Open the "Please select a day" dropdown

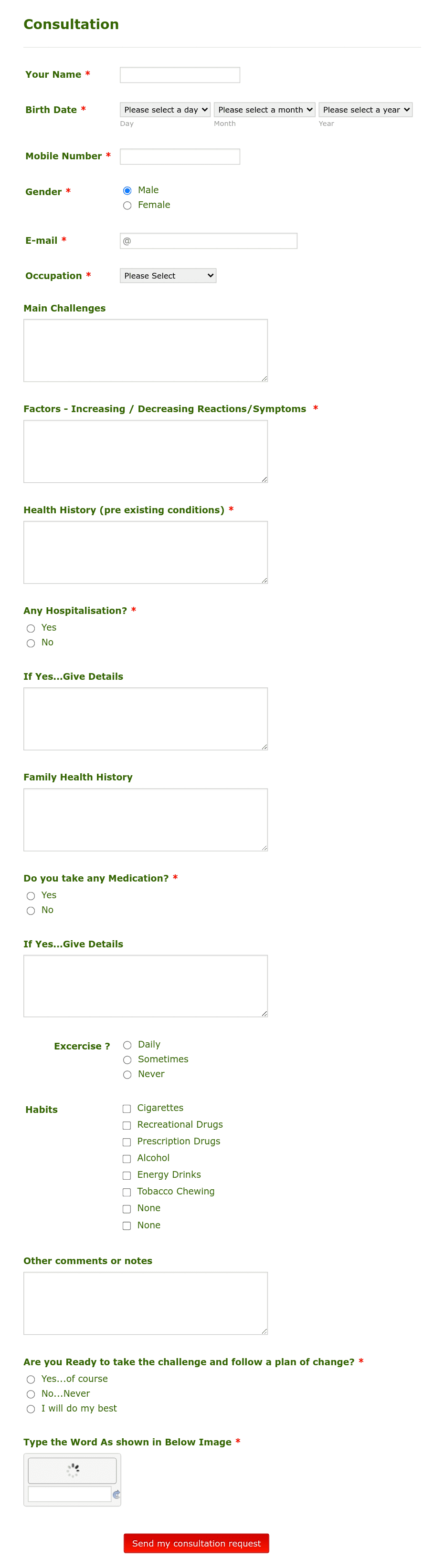click(x=165, y=110)
